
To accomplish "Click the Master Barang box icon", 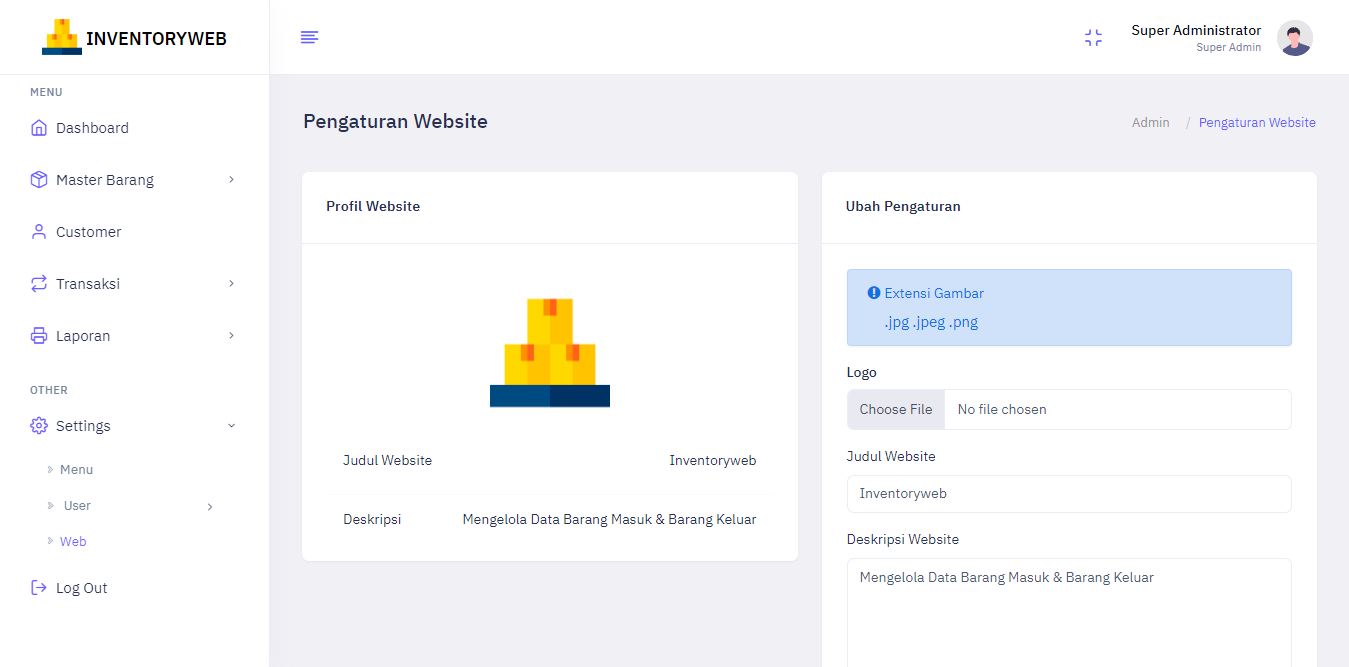I will pos(38,179).
